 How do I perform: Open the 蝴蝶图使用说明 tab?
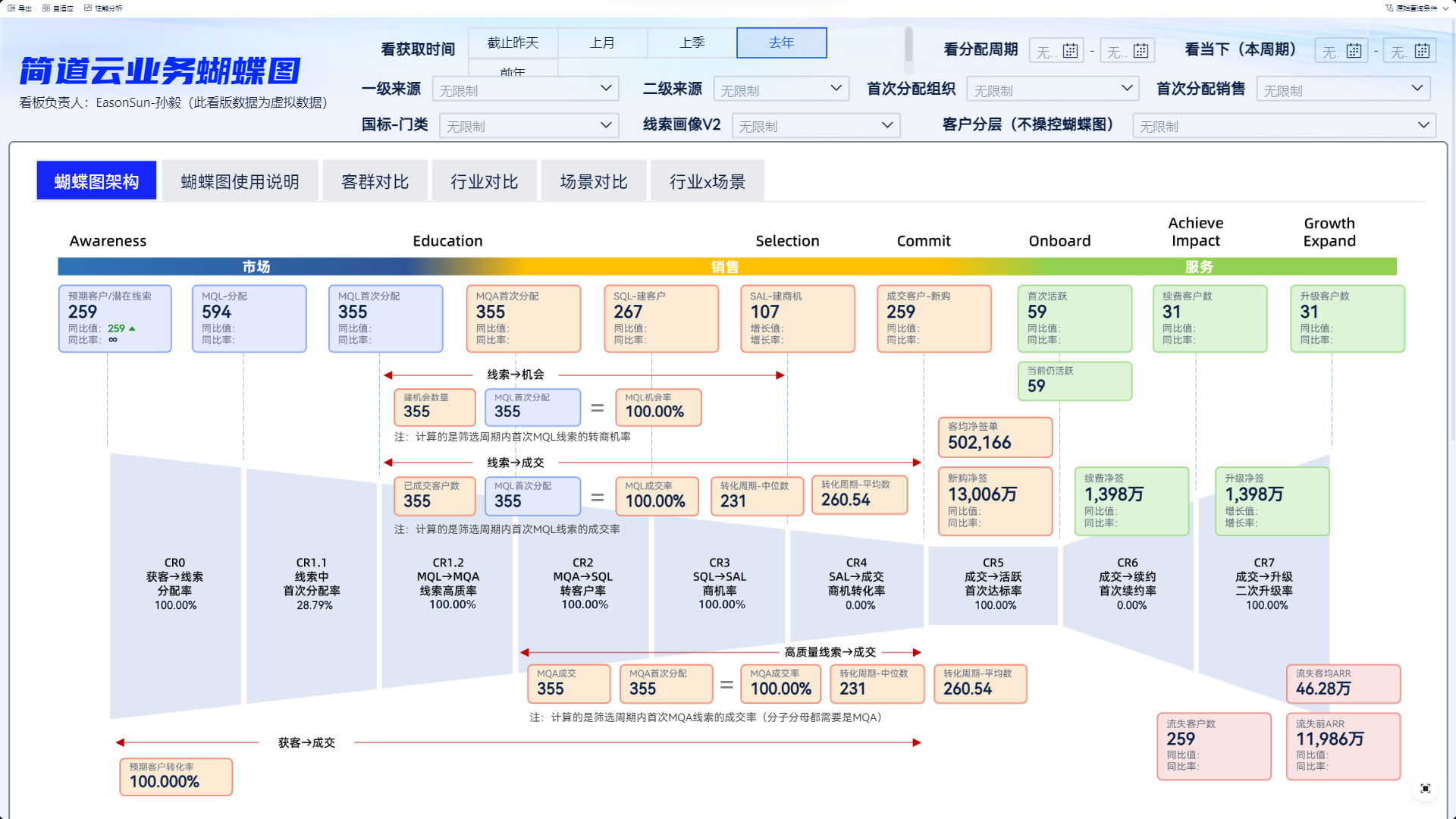tap(240, 182)
